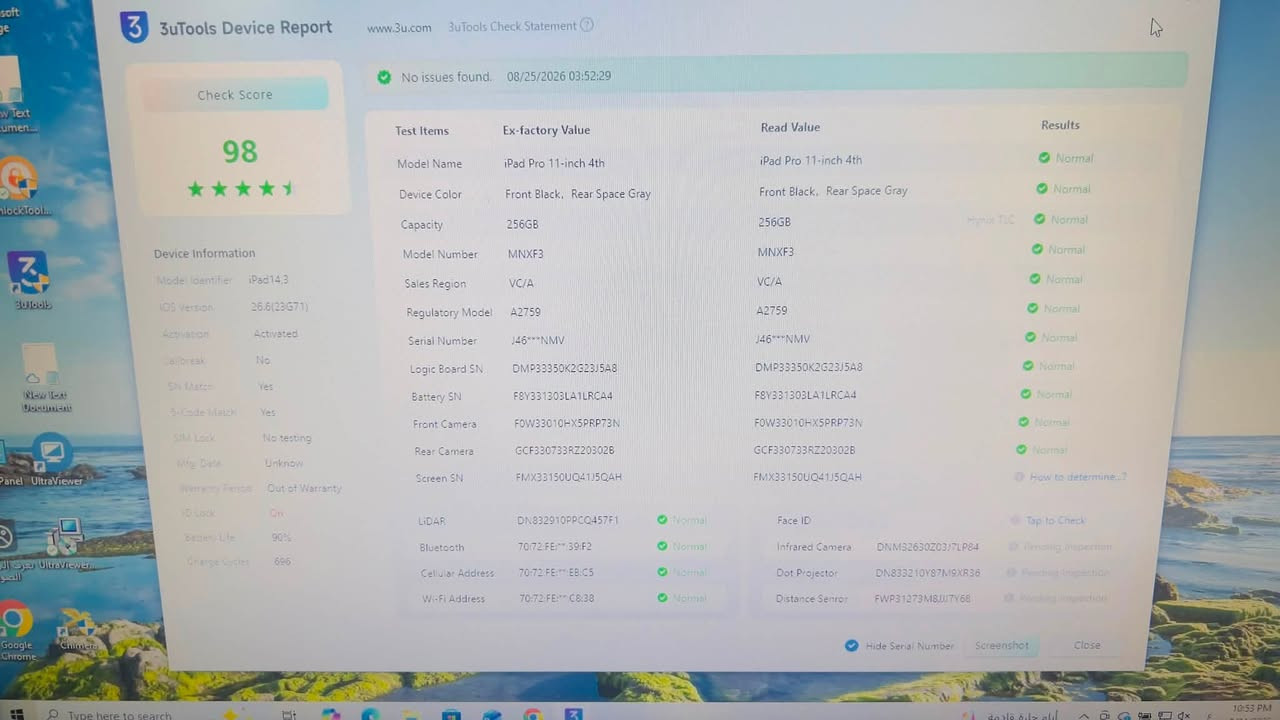
Task: Click Tap to Check for Face ID
Action: tap(1055, 521)
